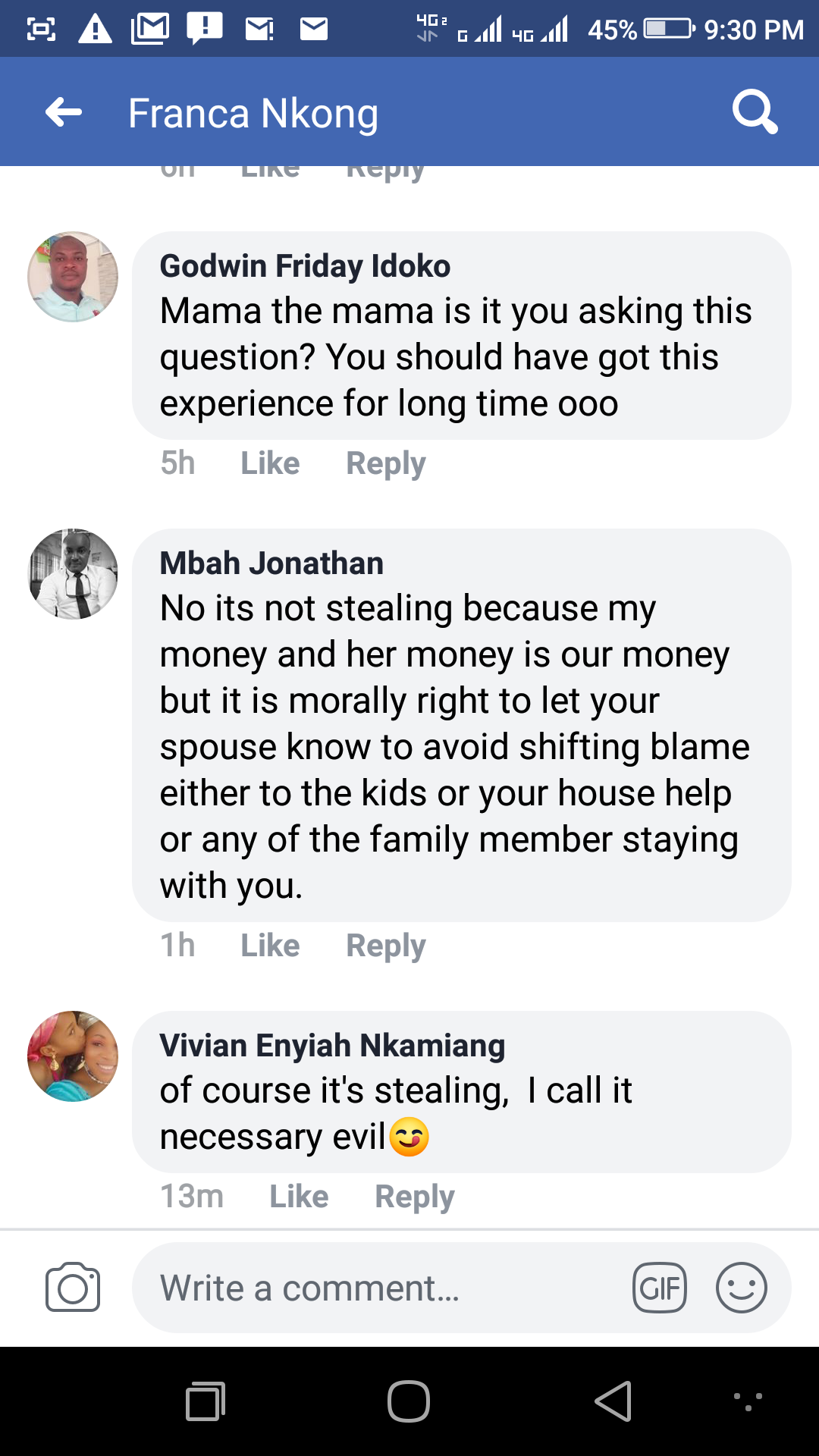The image size is (819, 1456).
Task: Focus the Write a comment field
Action: click(x=379, y=1288)
